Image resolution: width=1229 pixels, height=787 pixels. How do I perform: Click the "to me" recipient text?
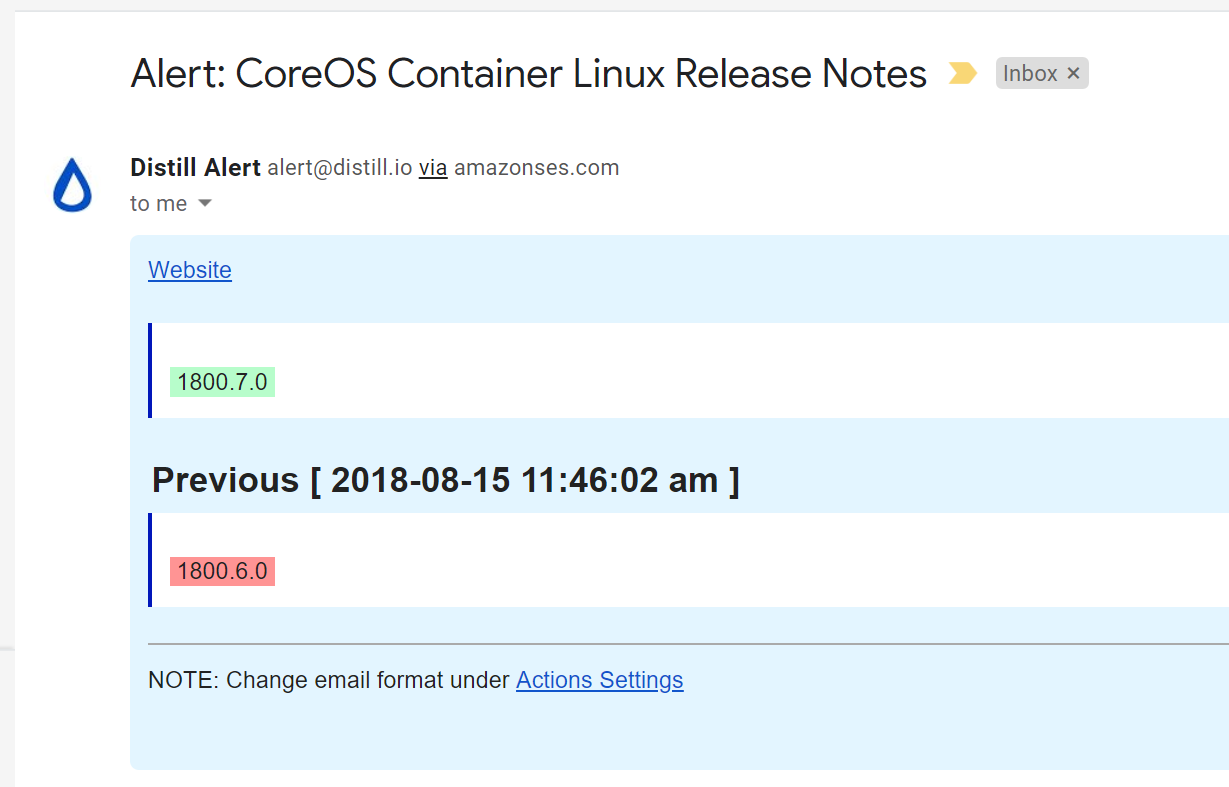[158, 204]
